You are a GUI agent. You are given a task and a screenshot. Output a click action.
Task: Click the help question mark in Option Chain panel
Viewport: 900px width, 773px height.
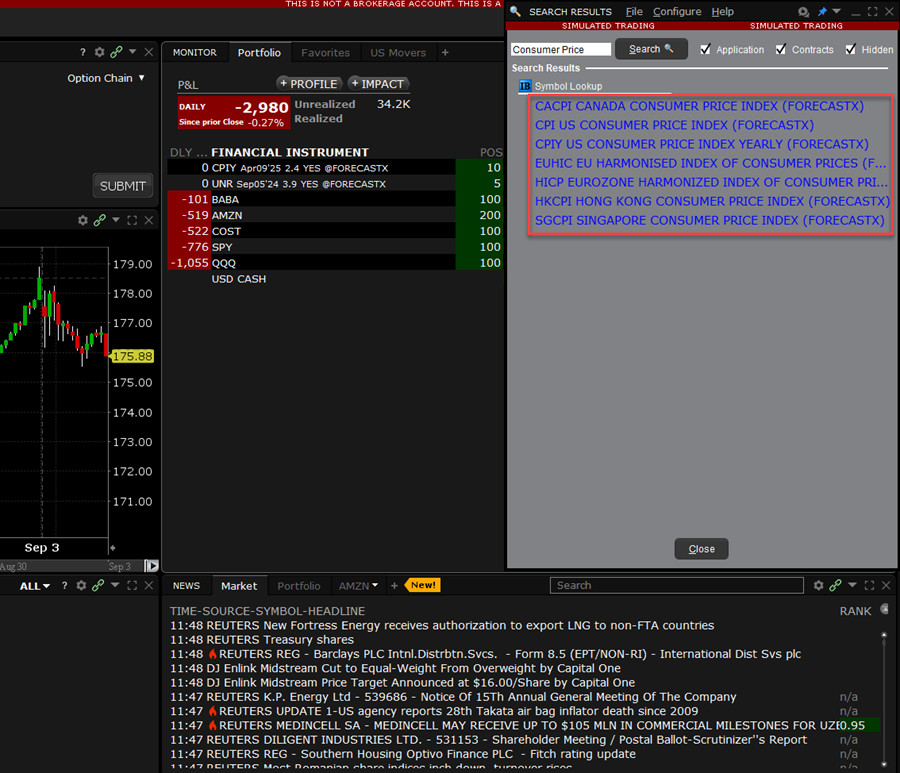(83, 52)
